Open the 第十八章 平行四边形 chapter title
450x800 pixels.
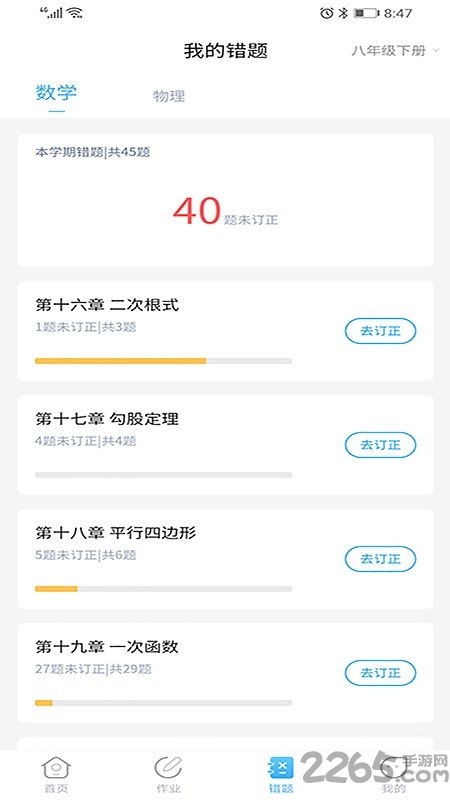[116, 533]
